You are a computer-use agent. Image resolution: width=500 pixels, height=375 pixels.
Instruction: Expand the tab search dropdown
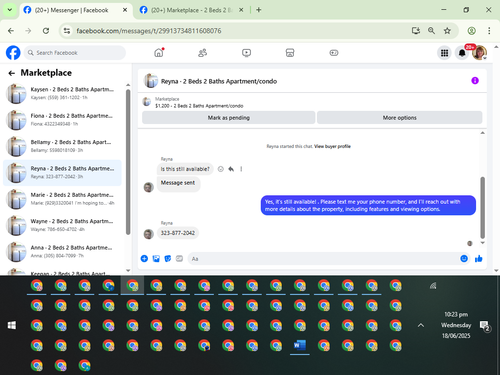pyautogui.click(x=10, y=10)
